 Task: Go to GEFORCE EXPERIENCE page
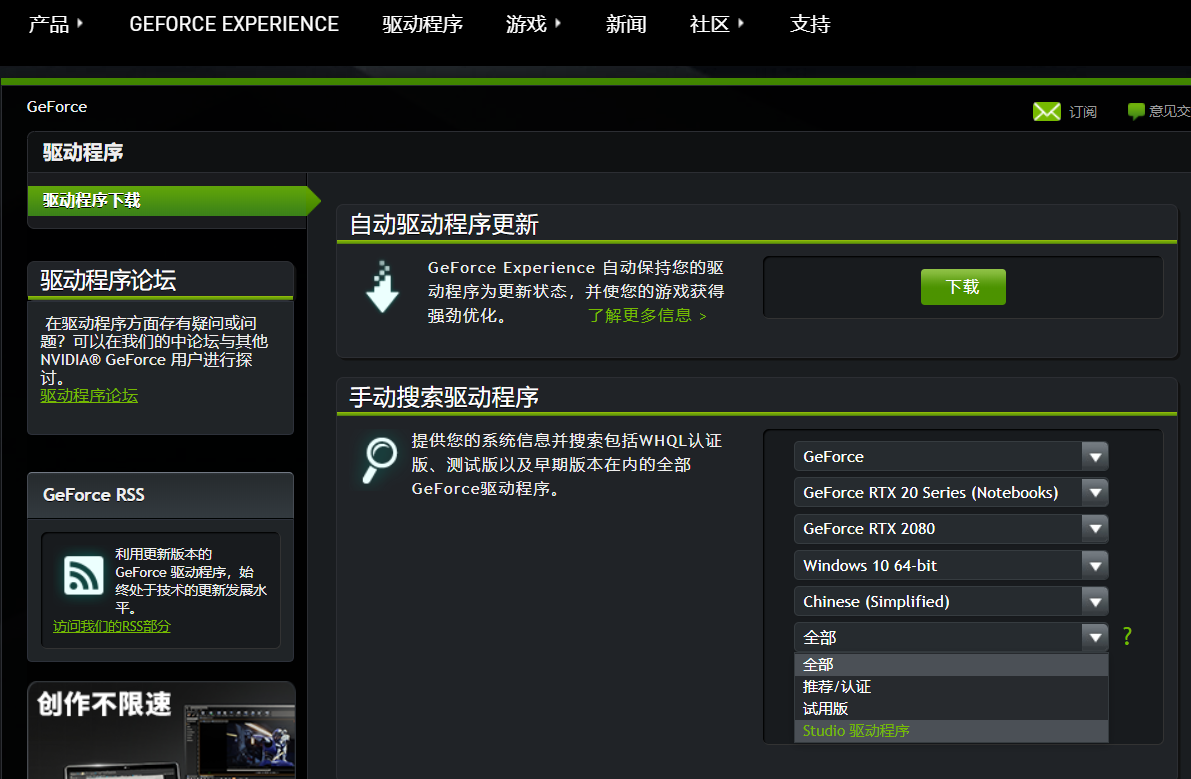[234, 24]
